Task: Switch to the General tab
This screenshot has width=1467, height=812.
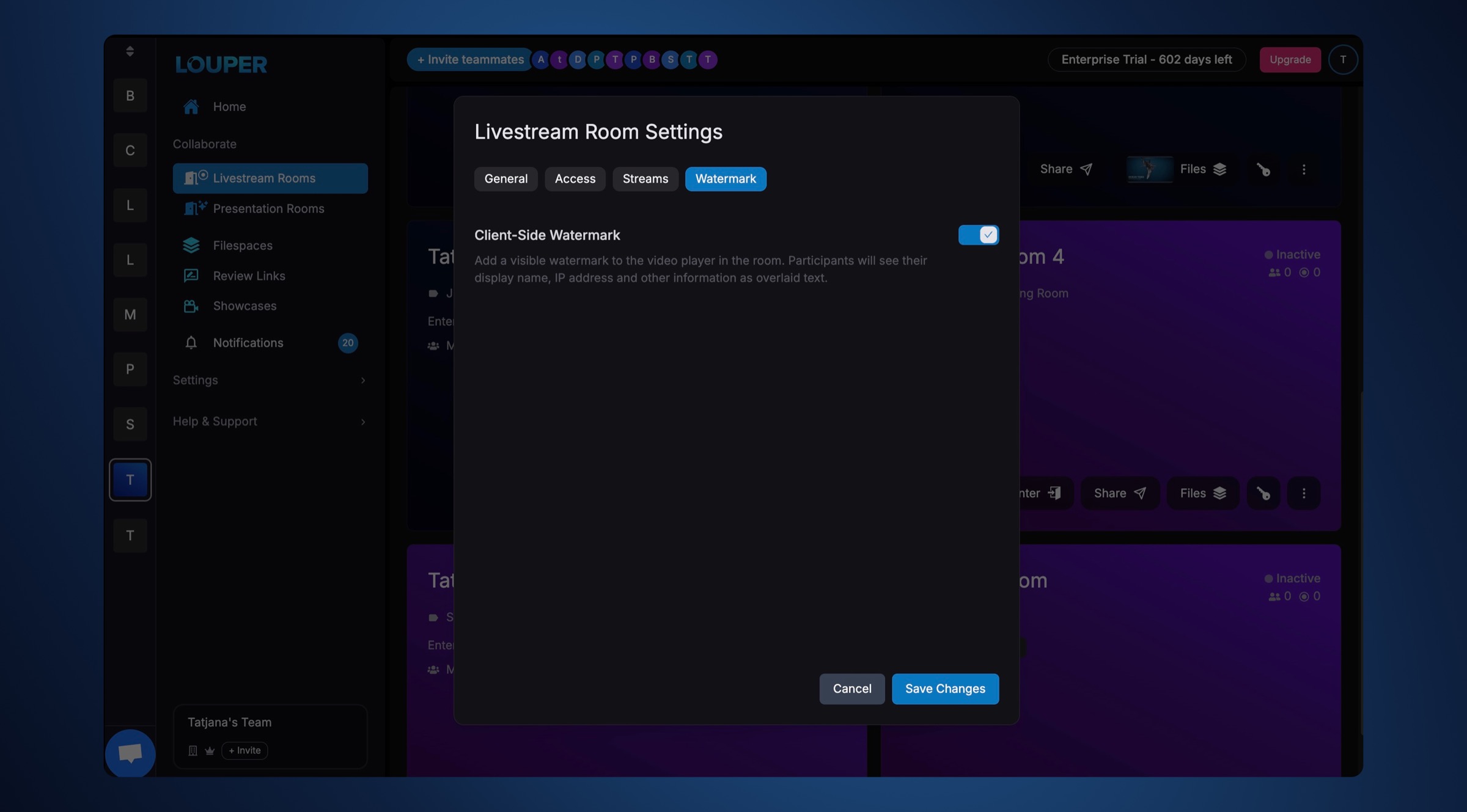Action: [506, 179]
